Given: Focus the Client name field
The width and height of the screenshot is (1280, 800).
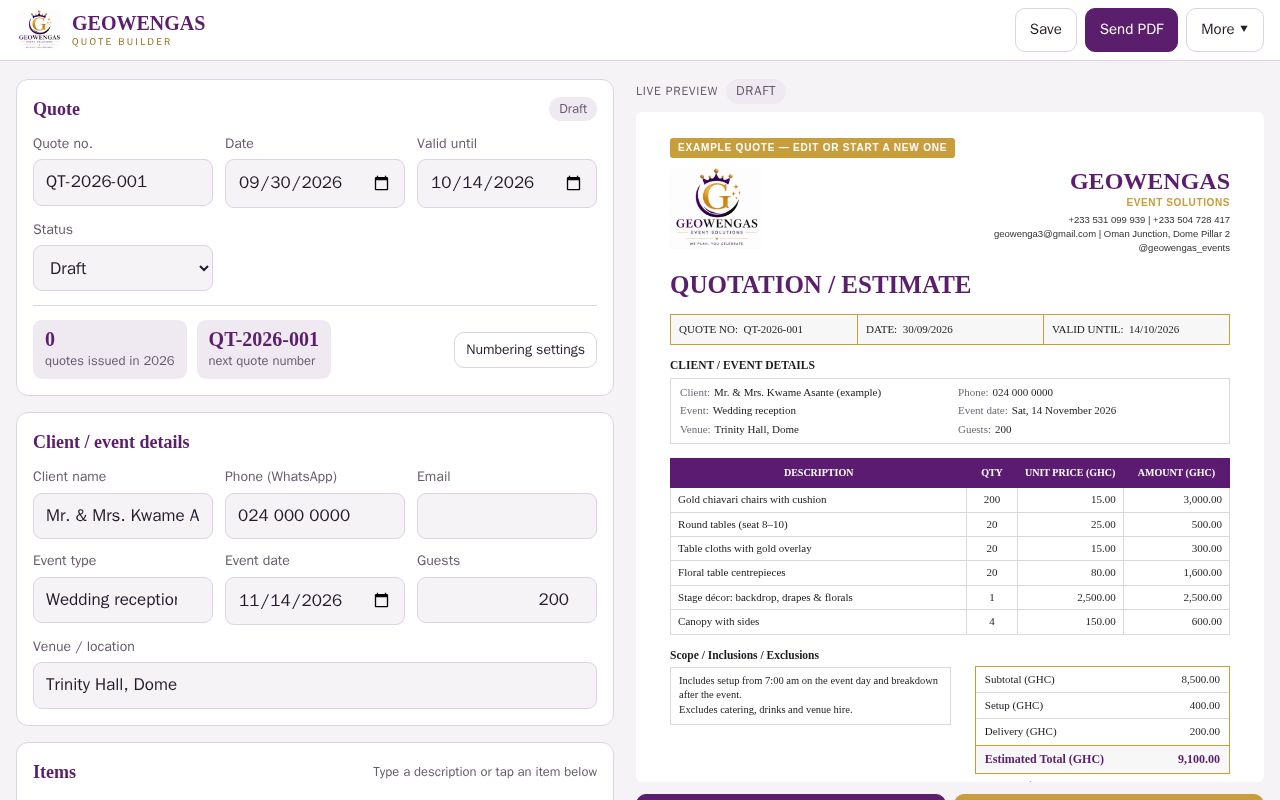Looking at the screenshot, I should click(123, 516).
